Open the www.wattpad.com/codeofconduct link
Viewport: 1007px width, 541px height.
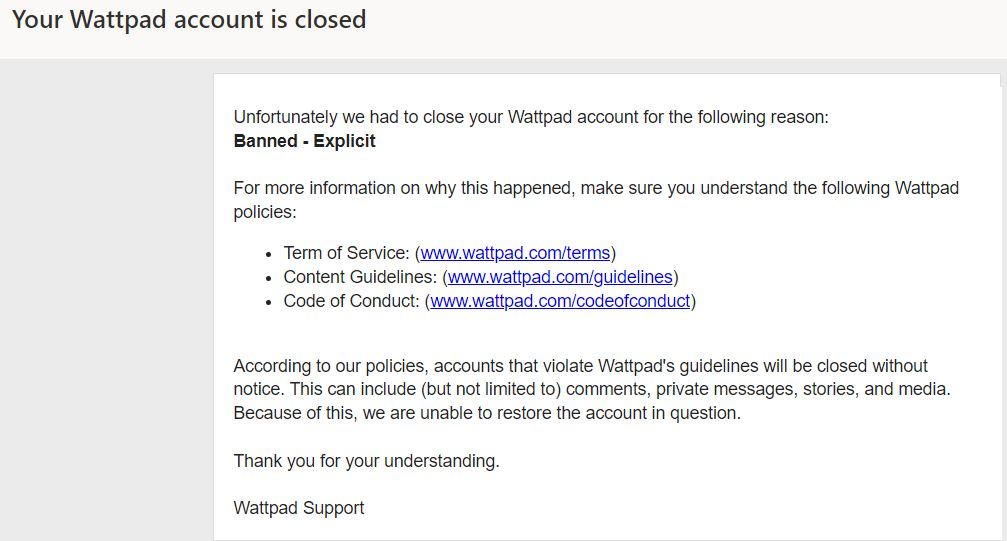click(560, 301)
